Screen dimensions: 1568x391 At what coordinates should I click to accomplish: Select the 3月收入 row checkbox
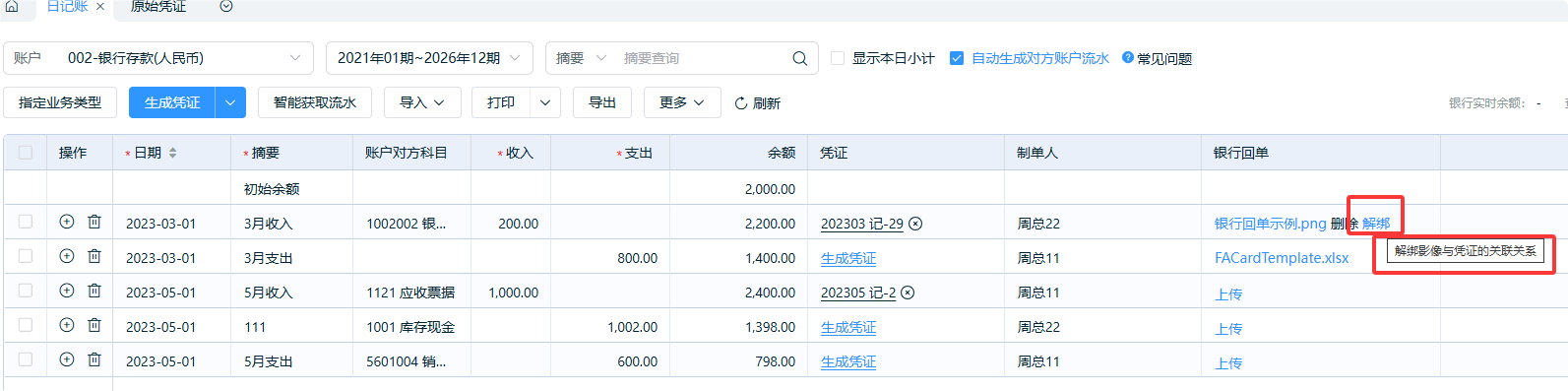(26, 222)
